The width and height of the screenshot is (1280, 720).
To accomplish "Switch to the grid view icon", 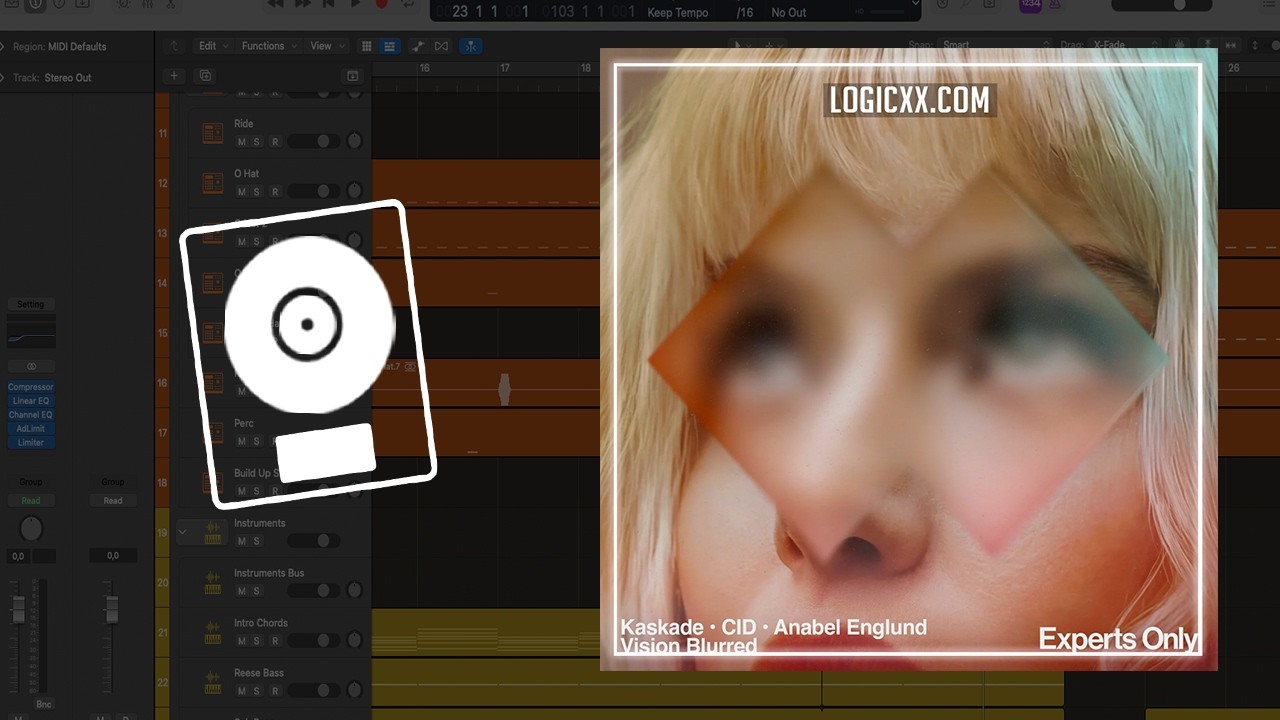I will click(367, 46).
